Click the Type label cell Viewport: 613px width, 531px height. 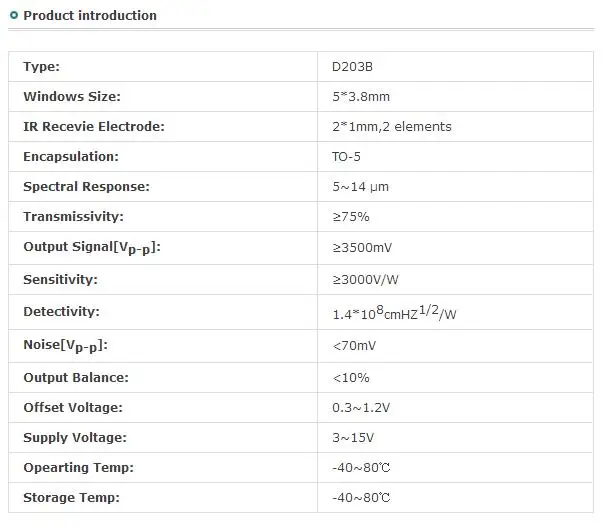[163, 66]
